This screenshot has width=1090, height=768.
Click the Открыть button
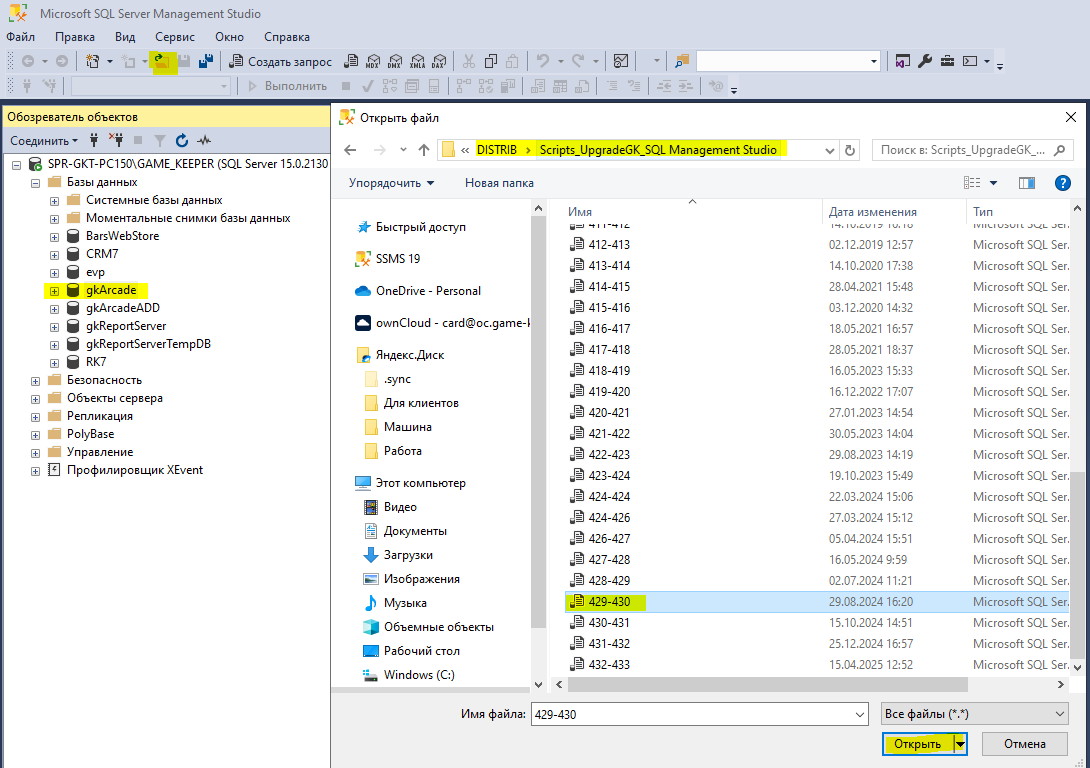pyautogui.click(x=918, y=744)
